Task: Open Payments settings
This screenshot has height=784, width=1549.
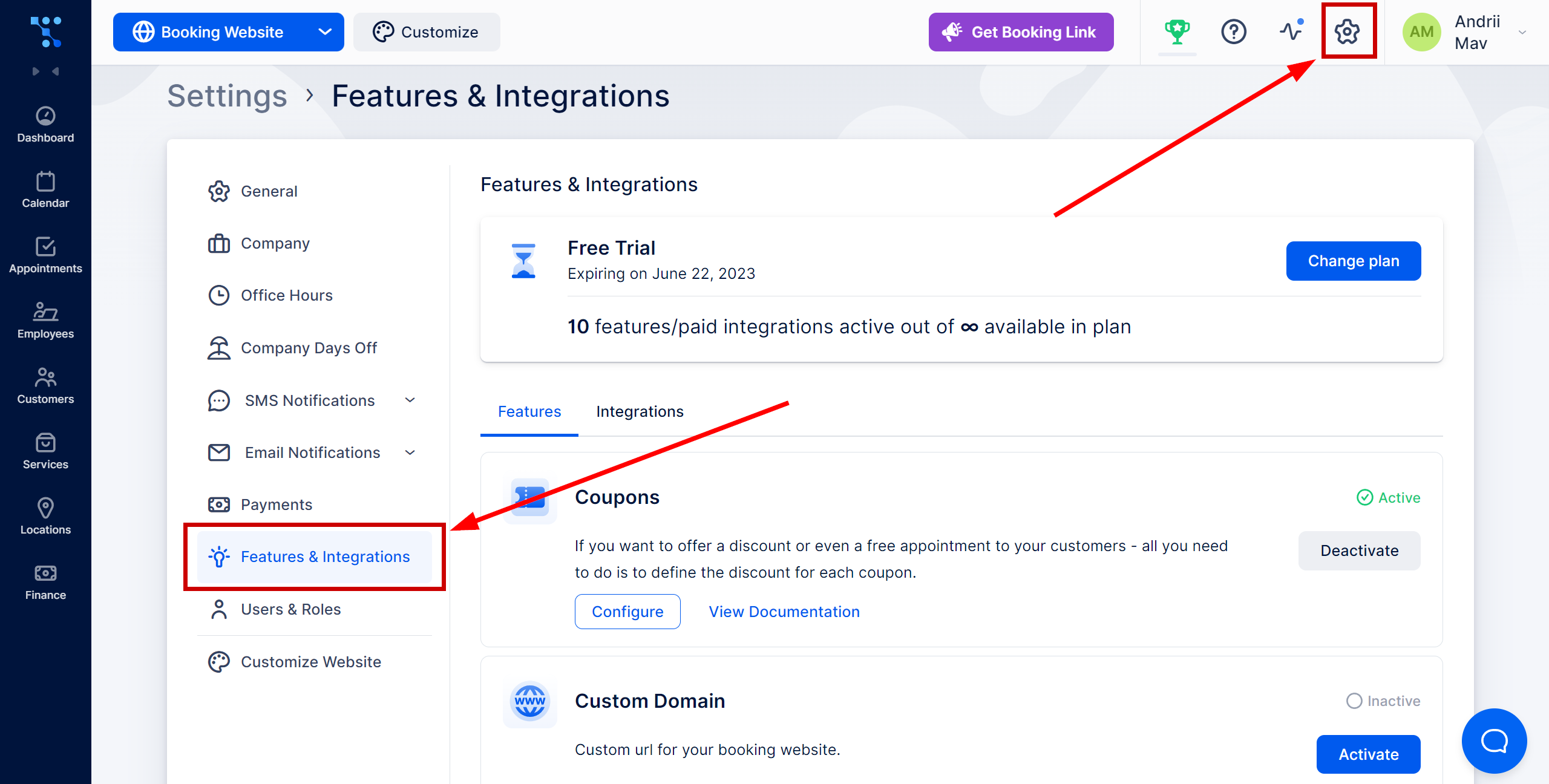Action: pyautogui.click(x=315, y=505)
